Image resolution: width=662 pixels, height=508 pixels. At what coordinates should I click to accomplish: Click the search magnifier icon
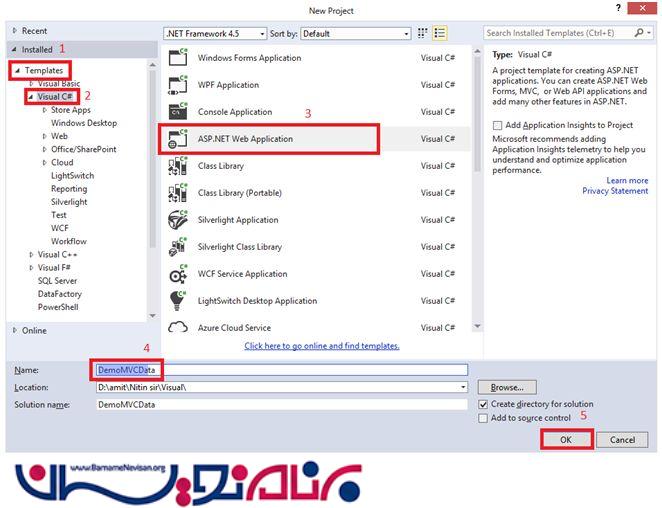point(639,33)
